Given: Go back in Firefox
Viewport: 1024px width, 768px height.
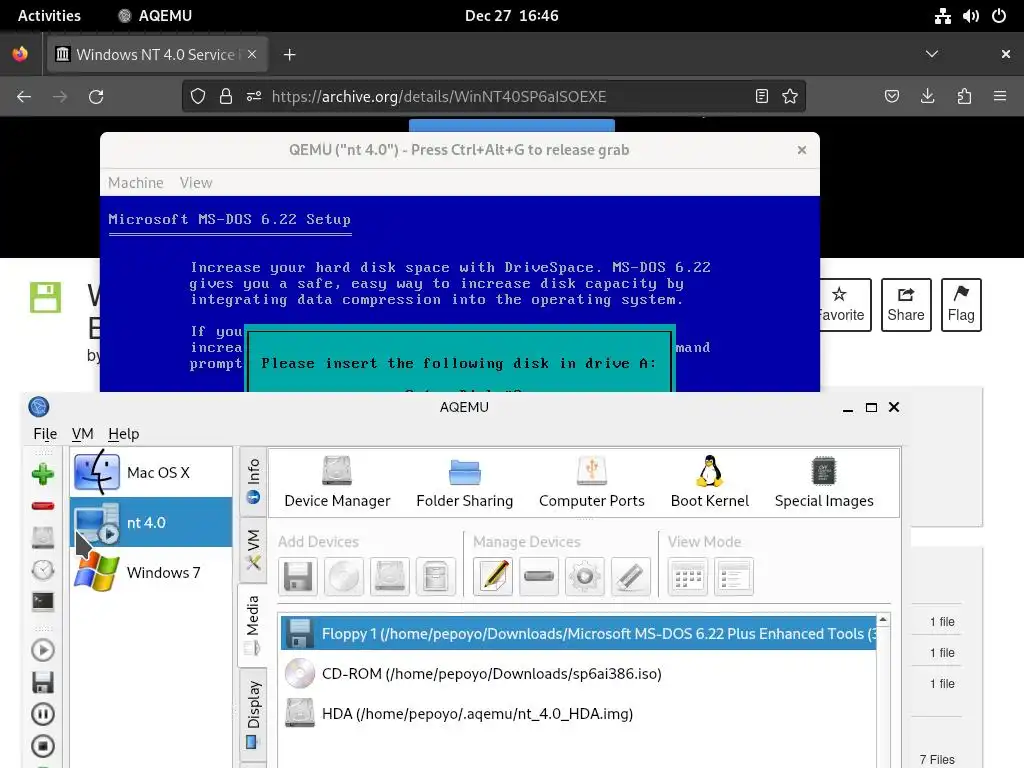Looking at the screenshot, I should point(24,97).
